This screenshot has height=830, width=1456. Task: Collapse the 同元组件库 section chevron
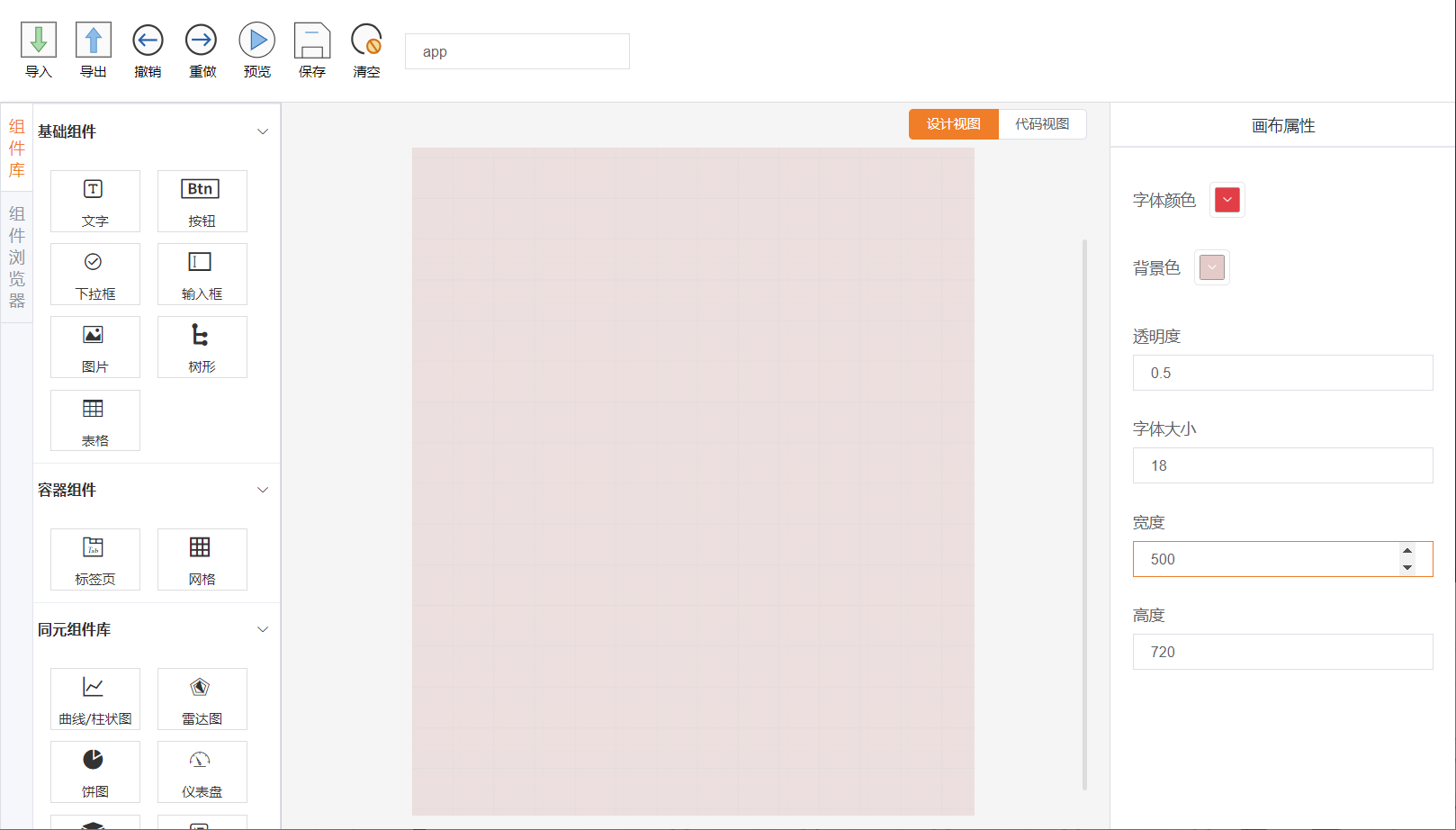[x=263, y=629]
